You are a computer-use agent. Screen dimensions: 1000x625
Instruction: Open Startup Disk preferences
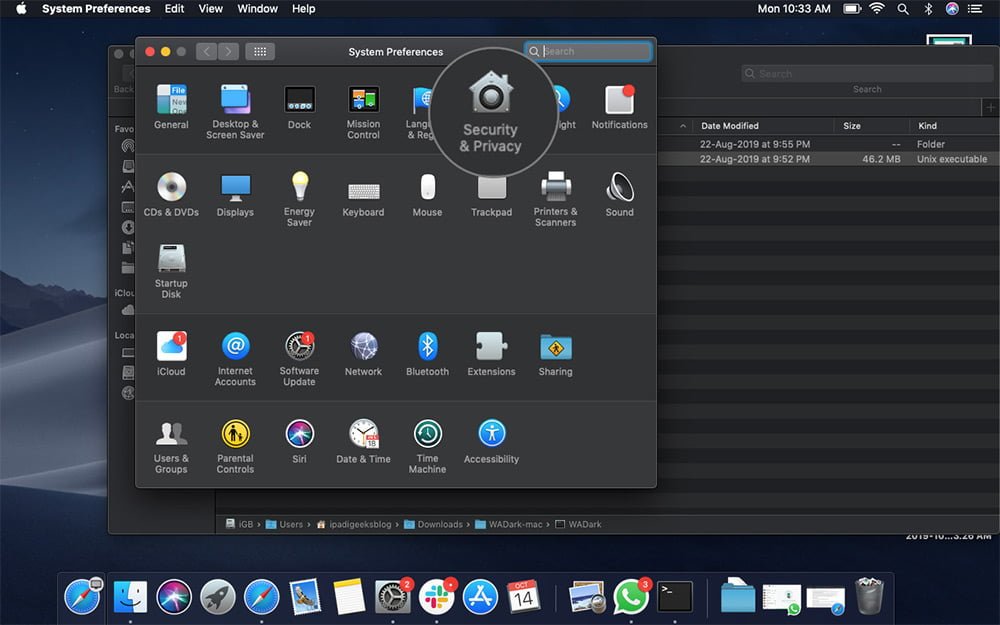coord(171,270)
